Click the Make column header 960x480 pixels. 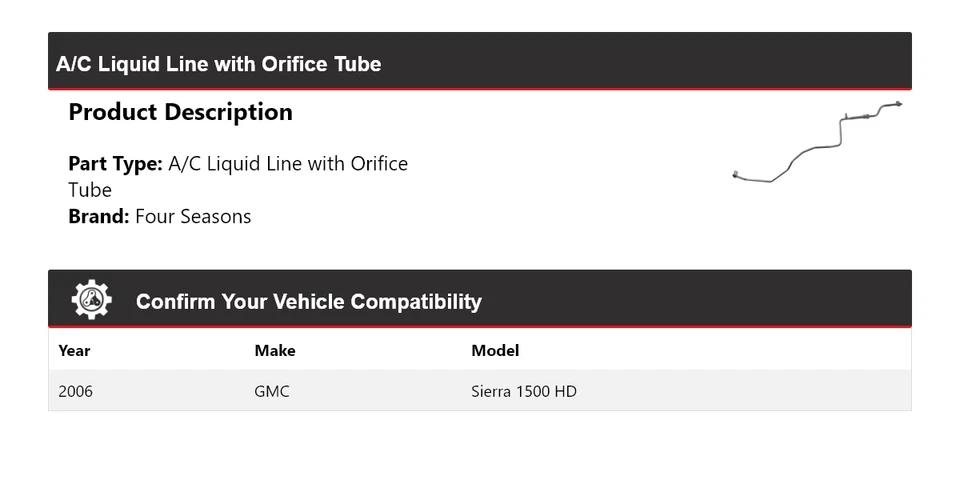pyautogui.click(x=275, y=350)
